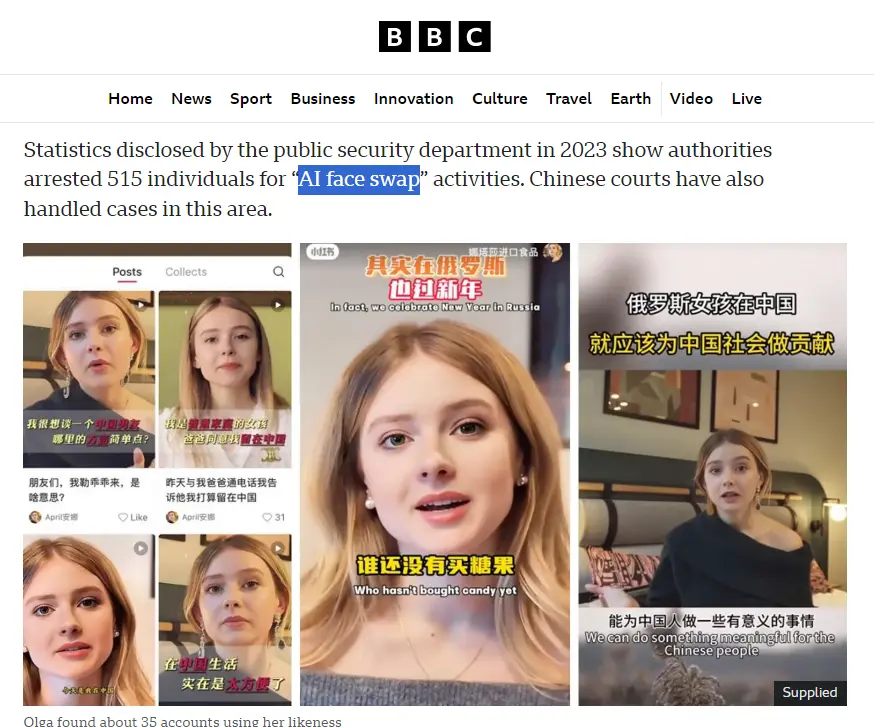Click the heart Like icon under the first post

click(x=123, y=517)
